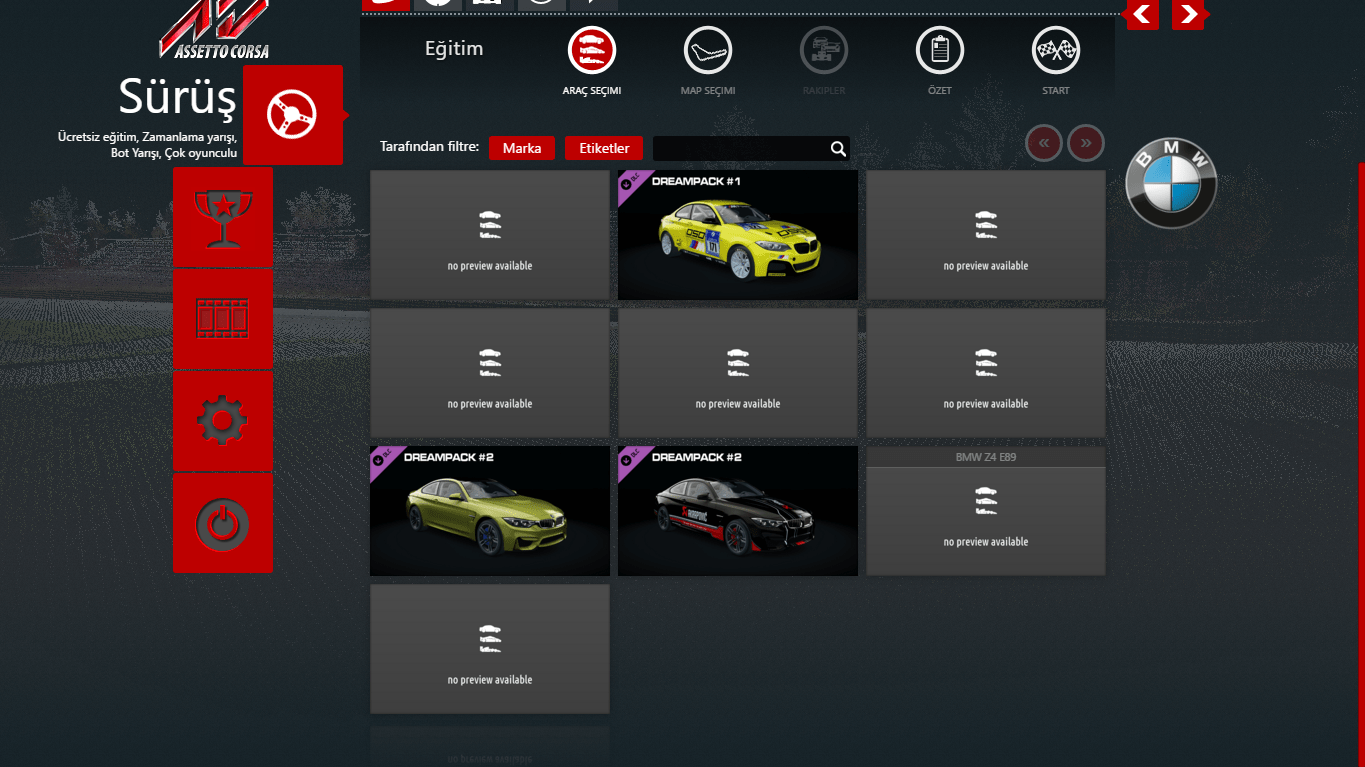Click the DLC badge on Dreampack #1
Image resolution: width=1365 pixels, height=767 pixels.
tap(630, 182)
